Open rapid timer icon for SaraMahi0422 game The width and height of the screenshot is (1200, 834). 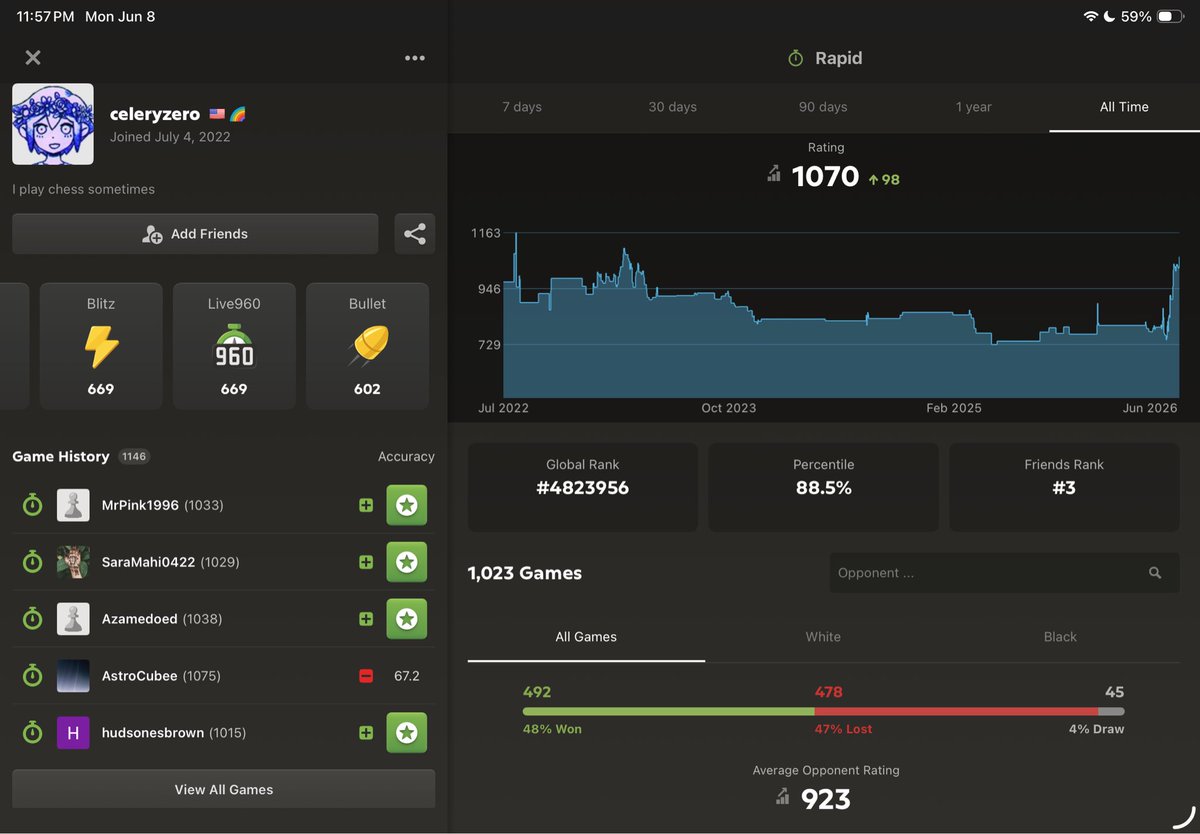32,562
